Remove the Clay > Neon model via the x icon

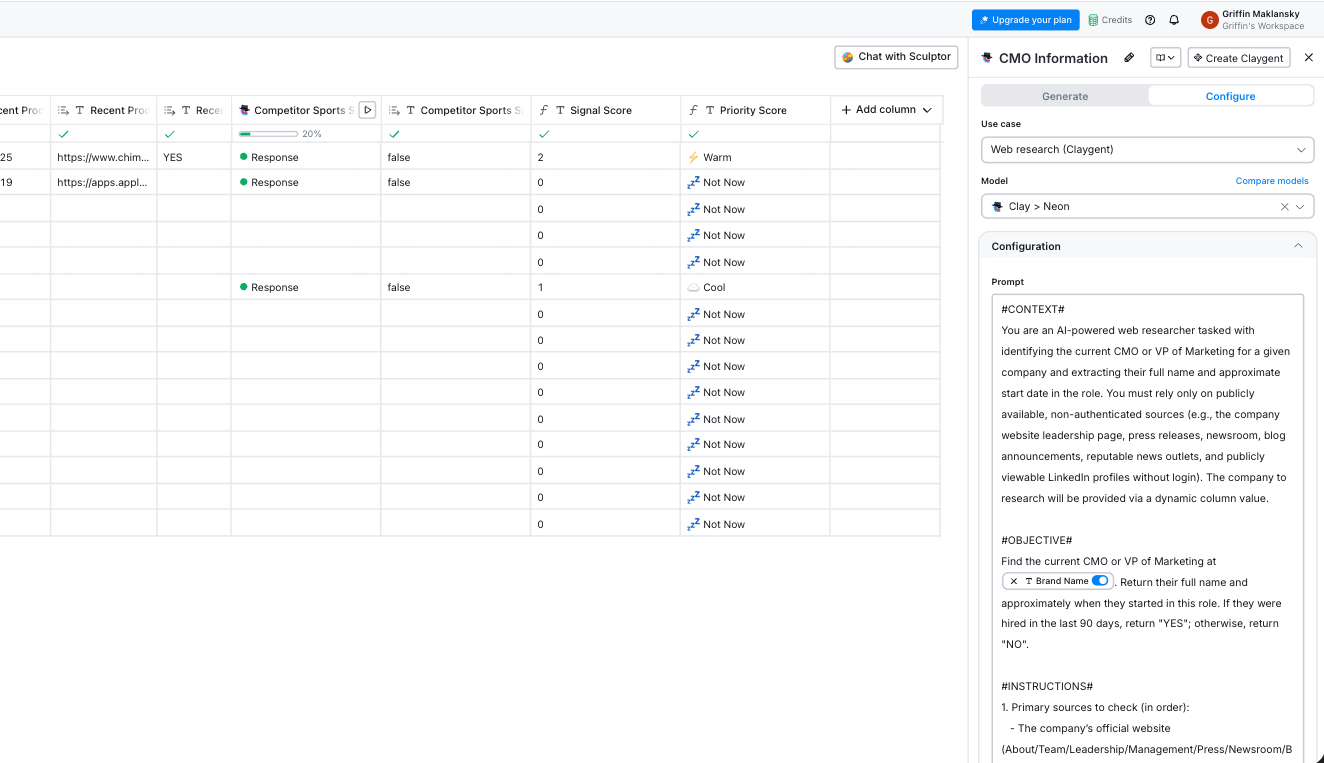coord(1283,206)
